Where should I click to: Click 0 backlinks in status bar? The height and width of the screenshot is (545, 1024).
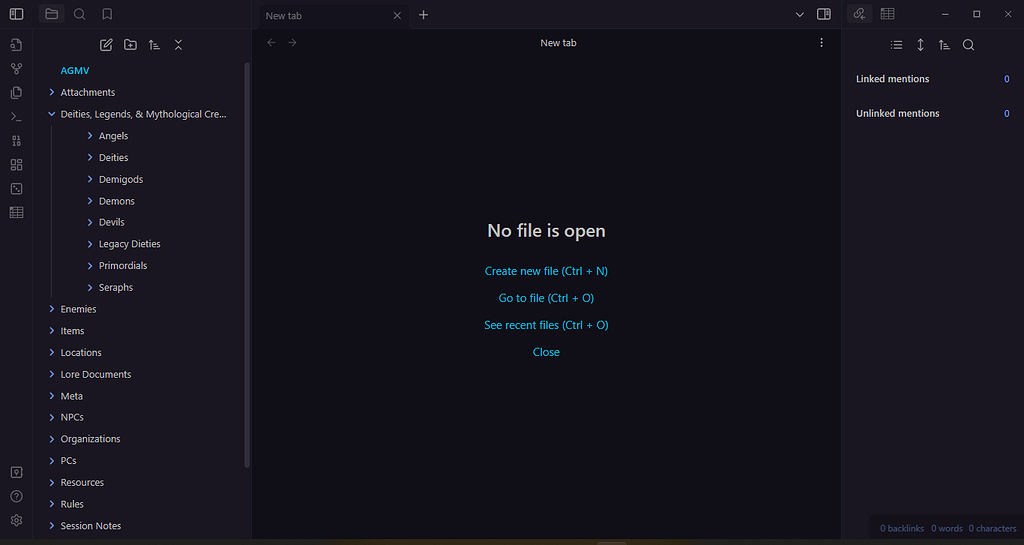[901, 528]
